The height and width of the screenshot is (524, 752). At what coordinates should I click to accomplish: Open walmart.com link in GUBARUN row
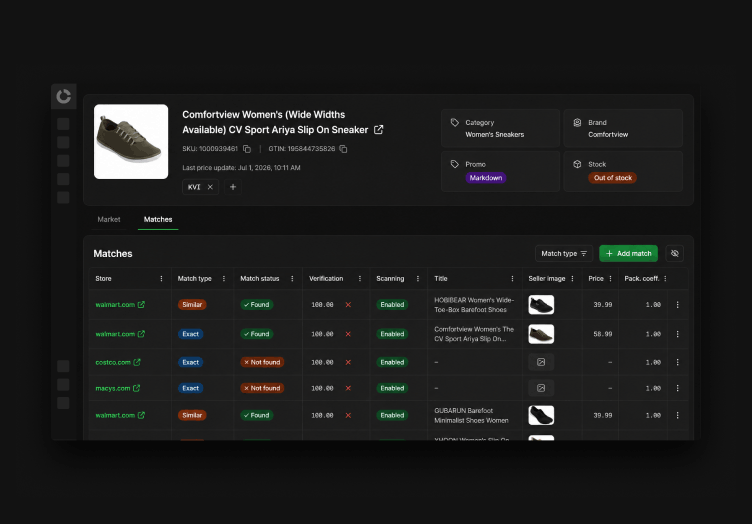tap(120, 416)
